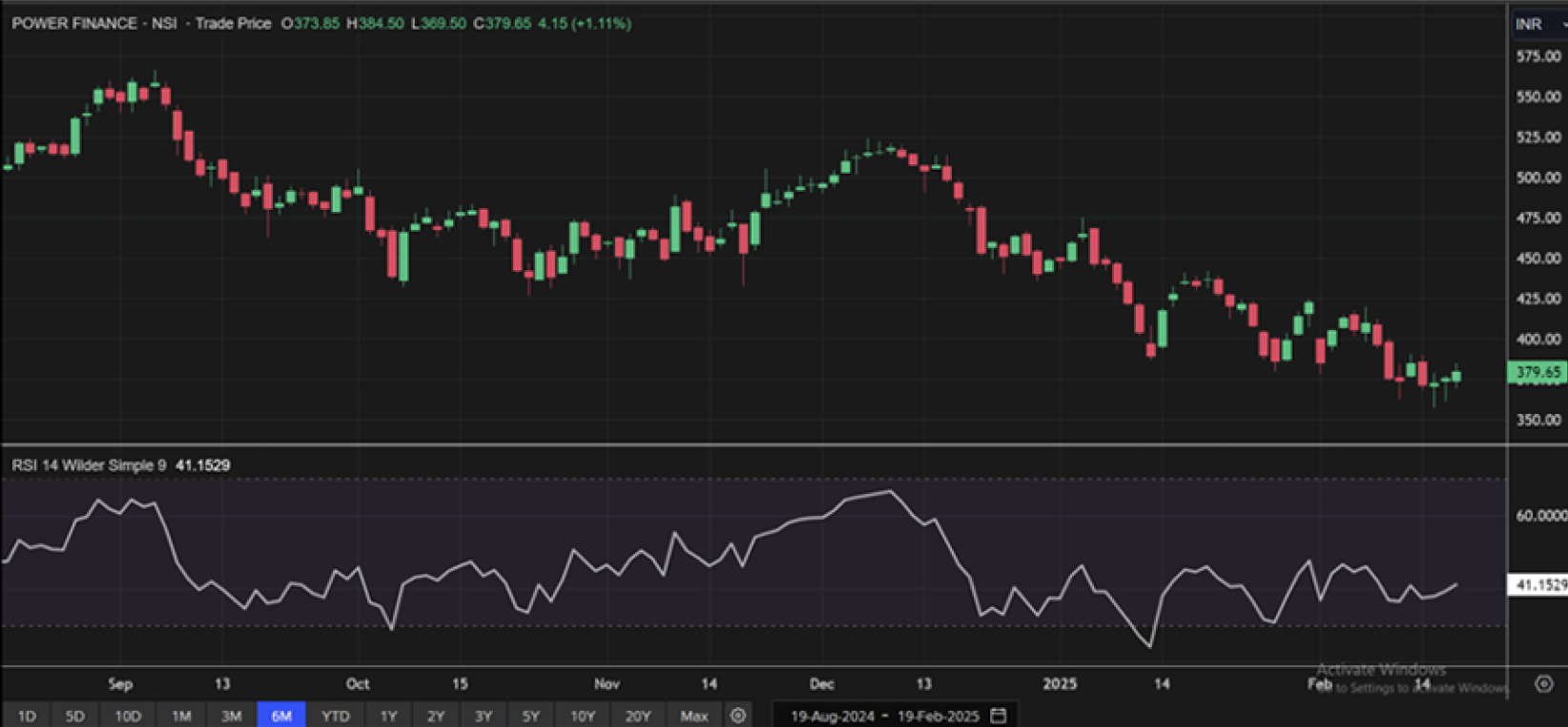Show the 1Y time range

[x=388, y=716]
